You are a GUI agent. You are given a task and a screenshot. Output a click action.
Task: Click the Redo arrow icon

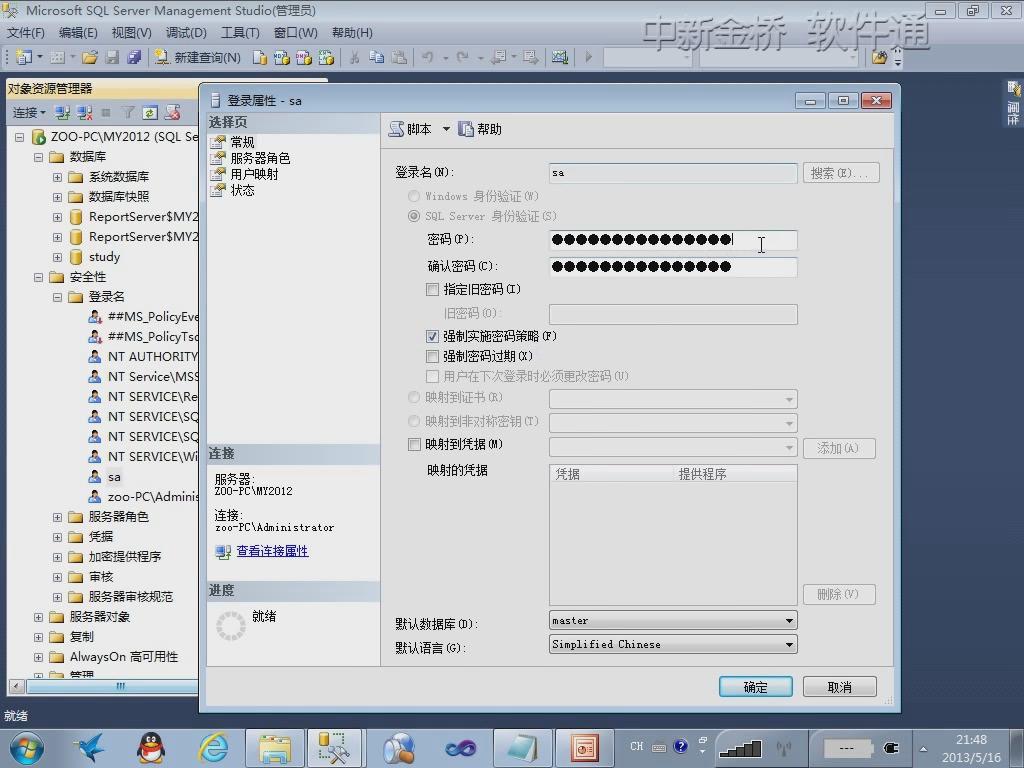pyautogui.click(x=462, y=57)
